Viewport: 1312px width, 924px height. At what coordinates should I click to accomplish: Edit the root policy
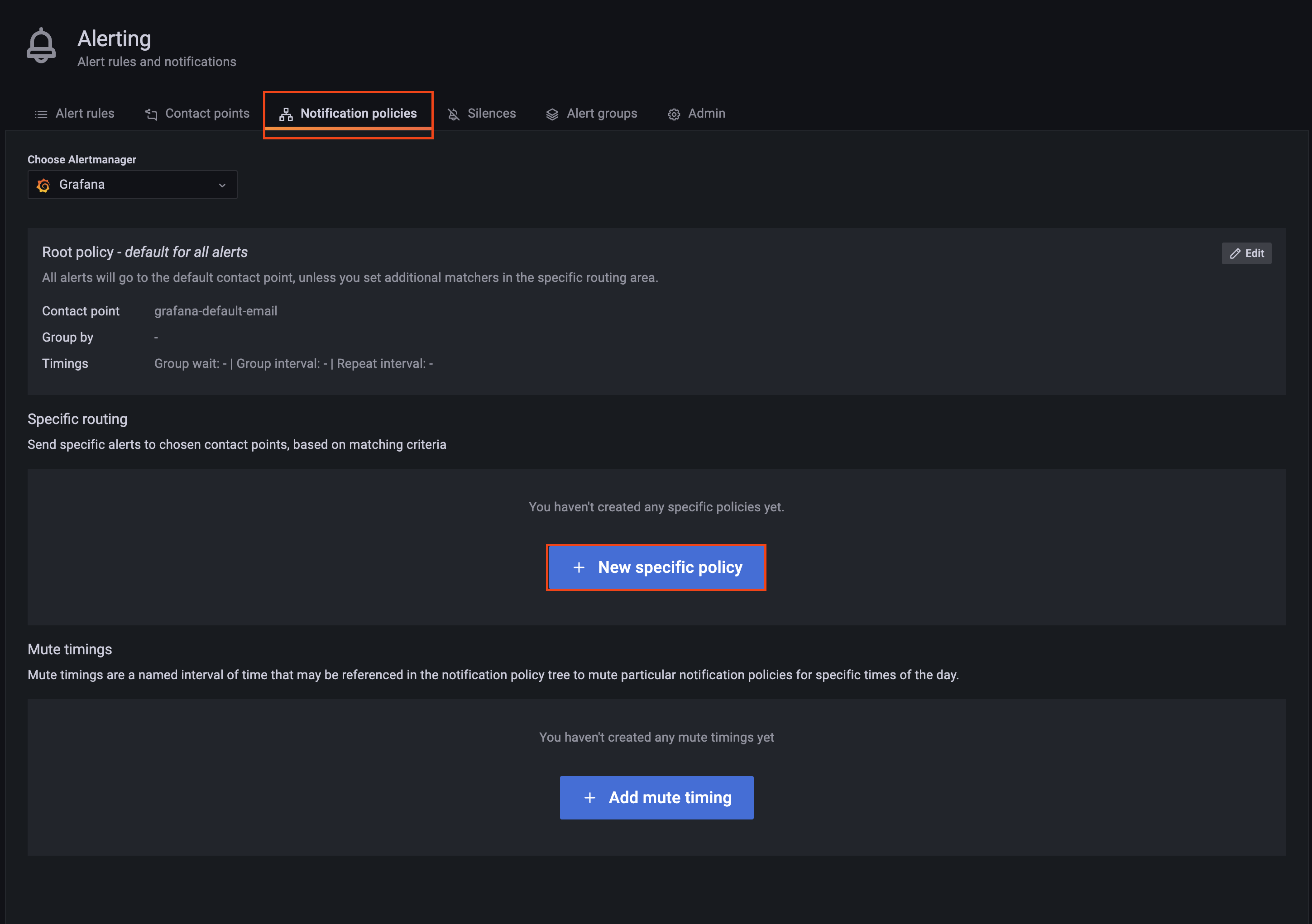pos(1246,253)
